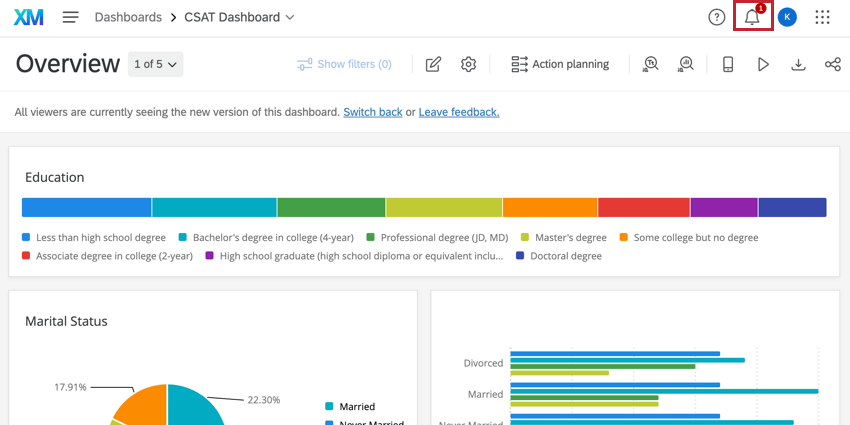Click the Switch back link
Image resolution: width=850 pixels, height=425 pixels.
[x=372, y=112]
